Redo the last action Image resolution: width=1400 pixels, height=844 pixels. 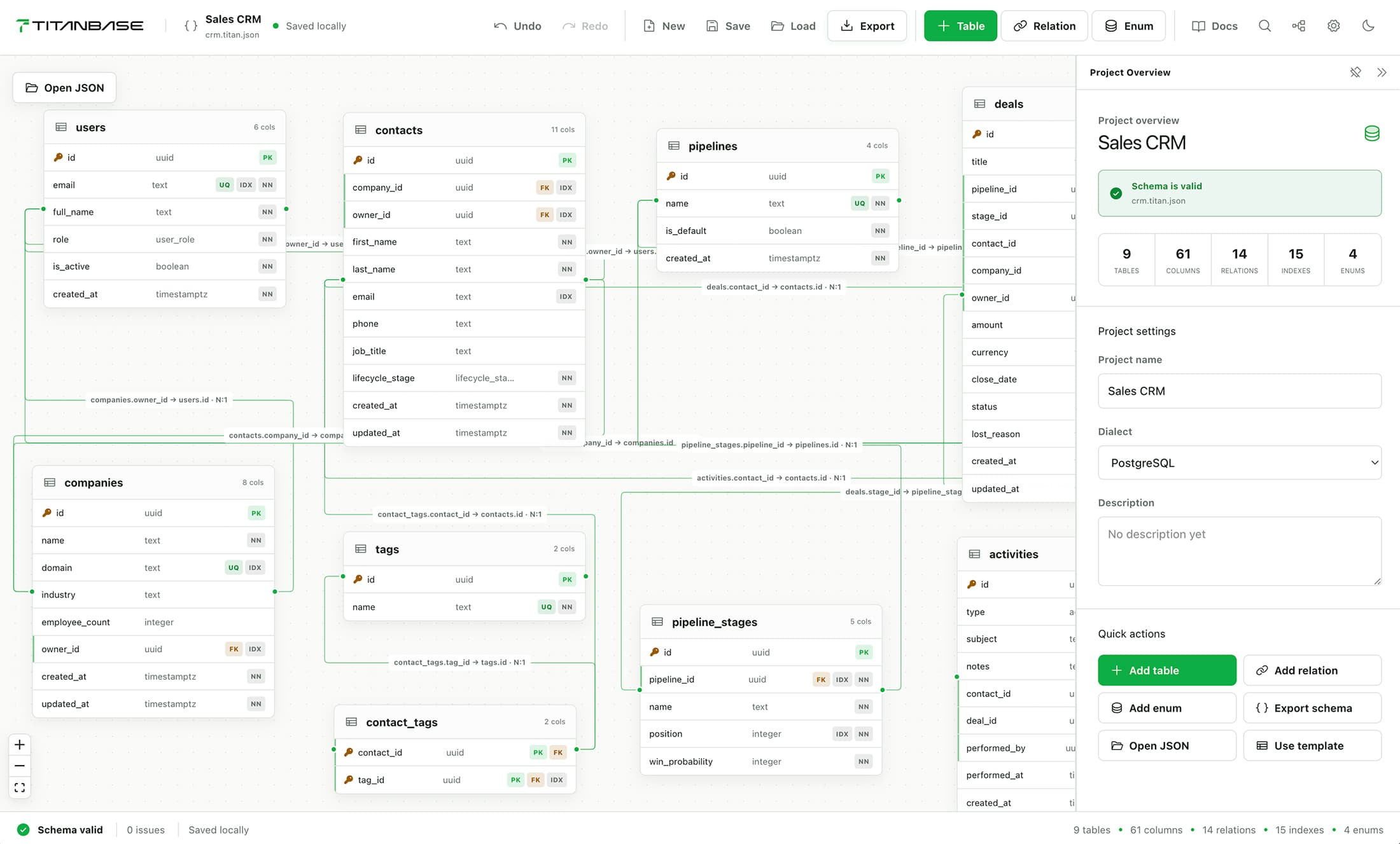click(585, 26)
